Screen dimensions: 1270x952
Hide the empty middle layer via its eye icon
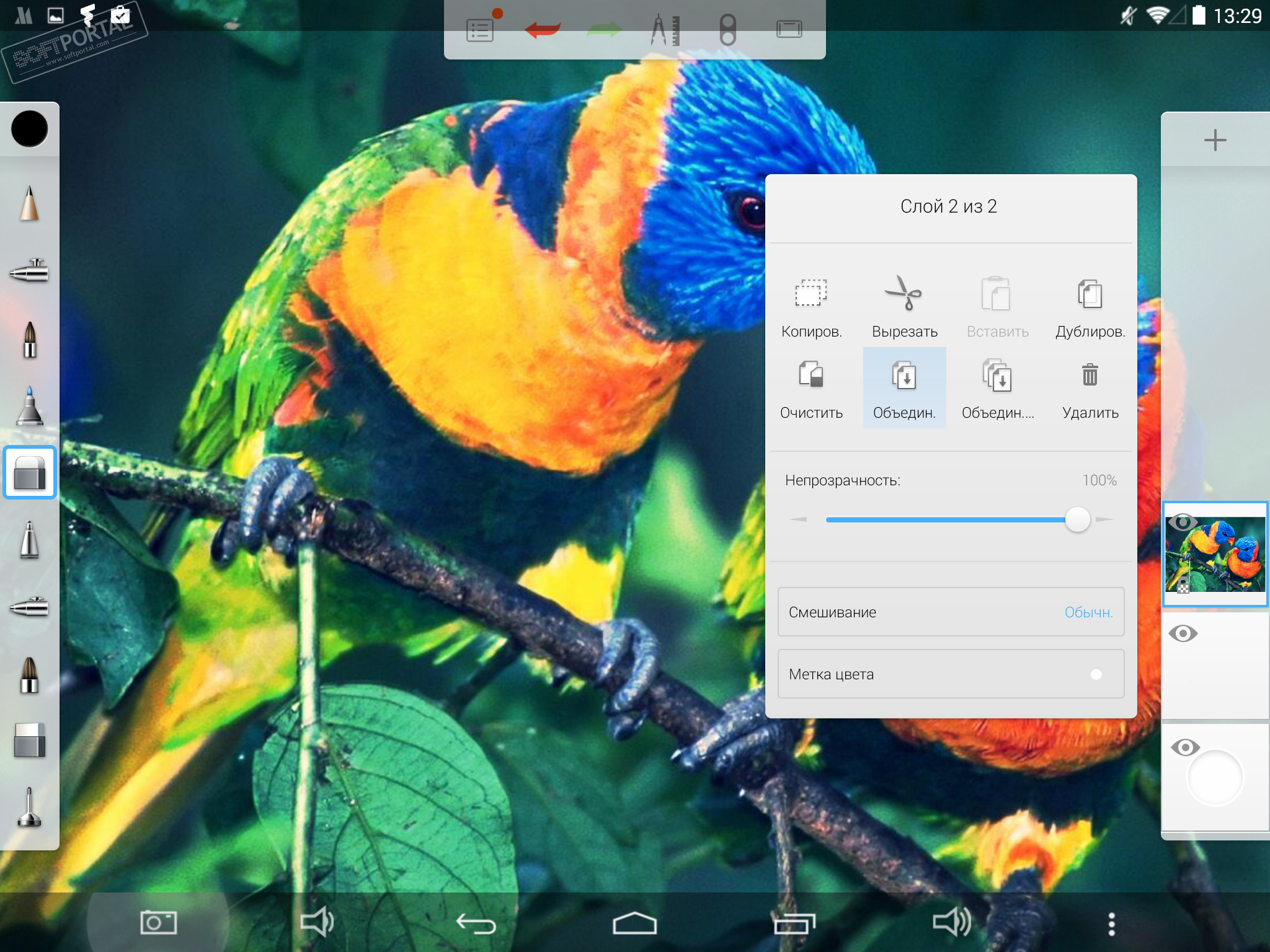[x=1183, y=633]
